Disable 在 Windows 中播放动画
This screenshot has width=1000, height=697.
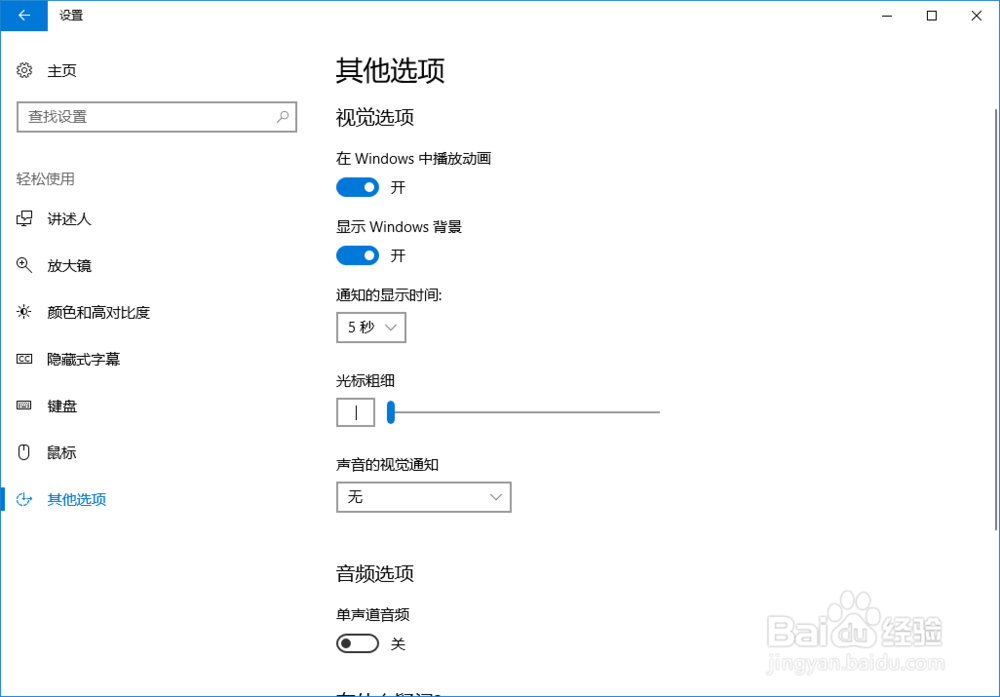click(357, 187)
